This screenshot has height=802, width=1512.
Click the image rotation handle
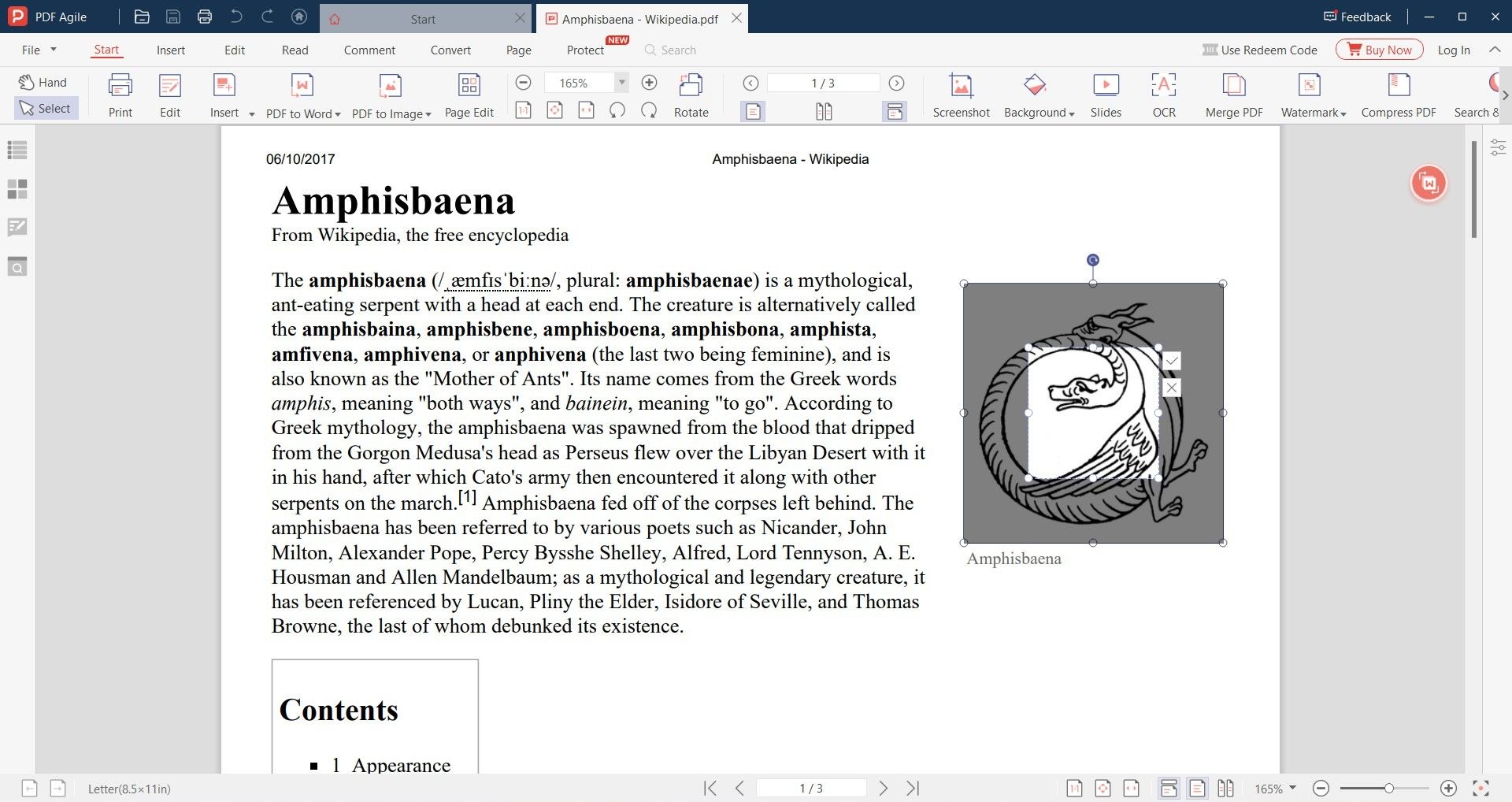tap(1093, 260)
